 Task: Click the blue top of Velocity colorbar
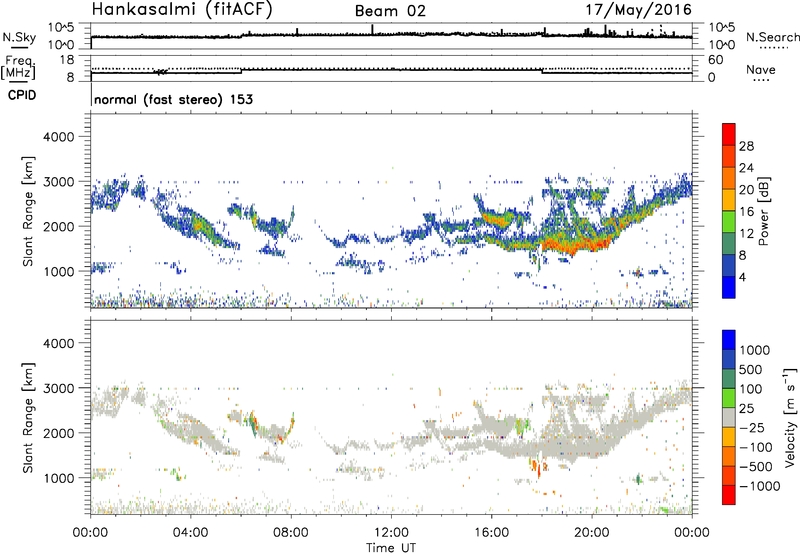click(x=729, y=340)
